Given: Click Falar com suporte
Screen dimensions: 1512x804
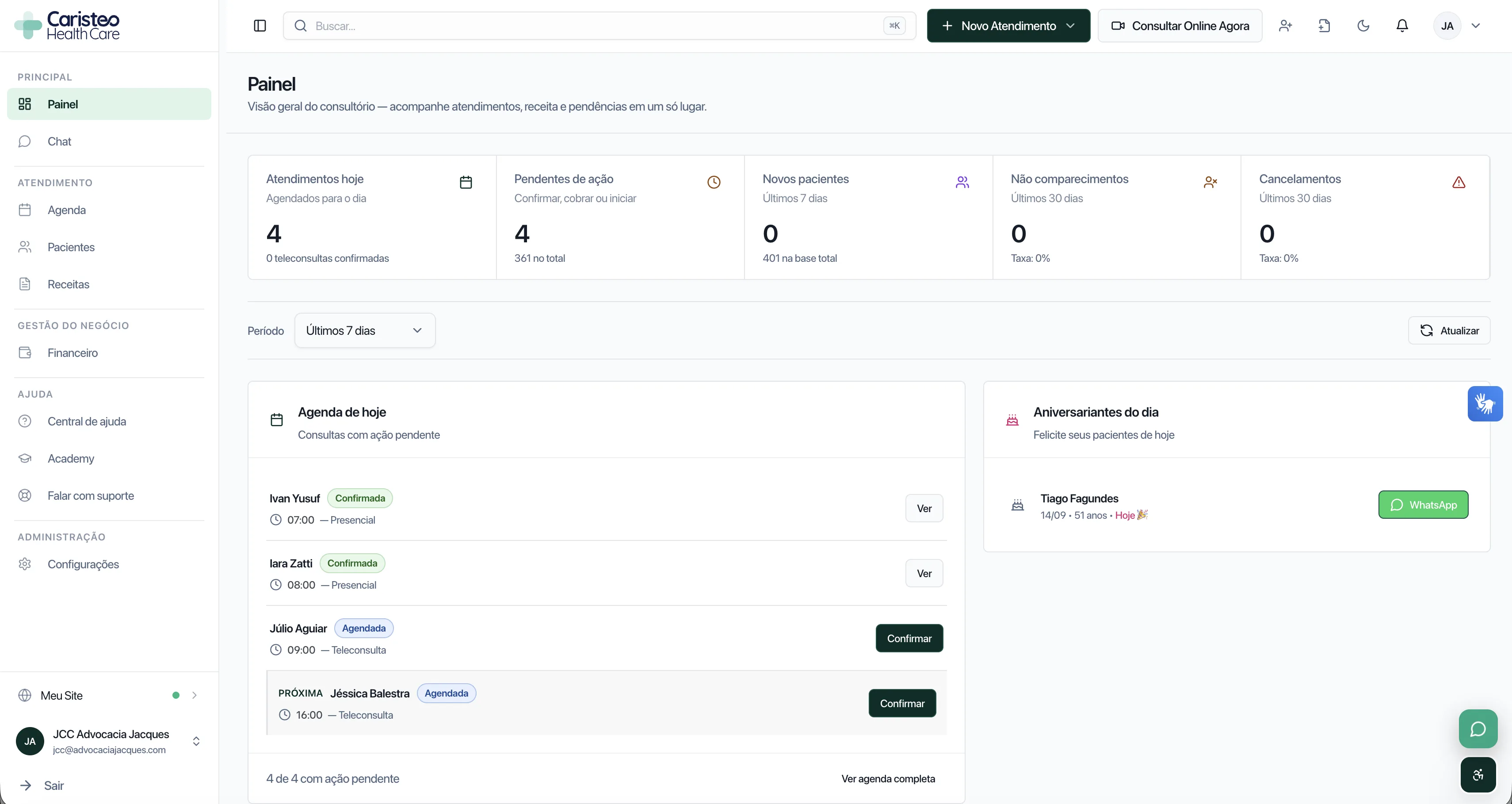Looking at the screenshot, I should coord(109,496).
